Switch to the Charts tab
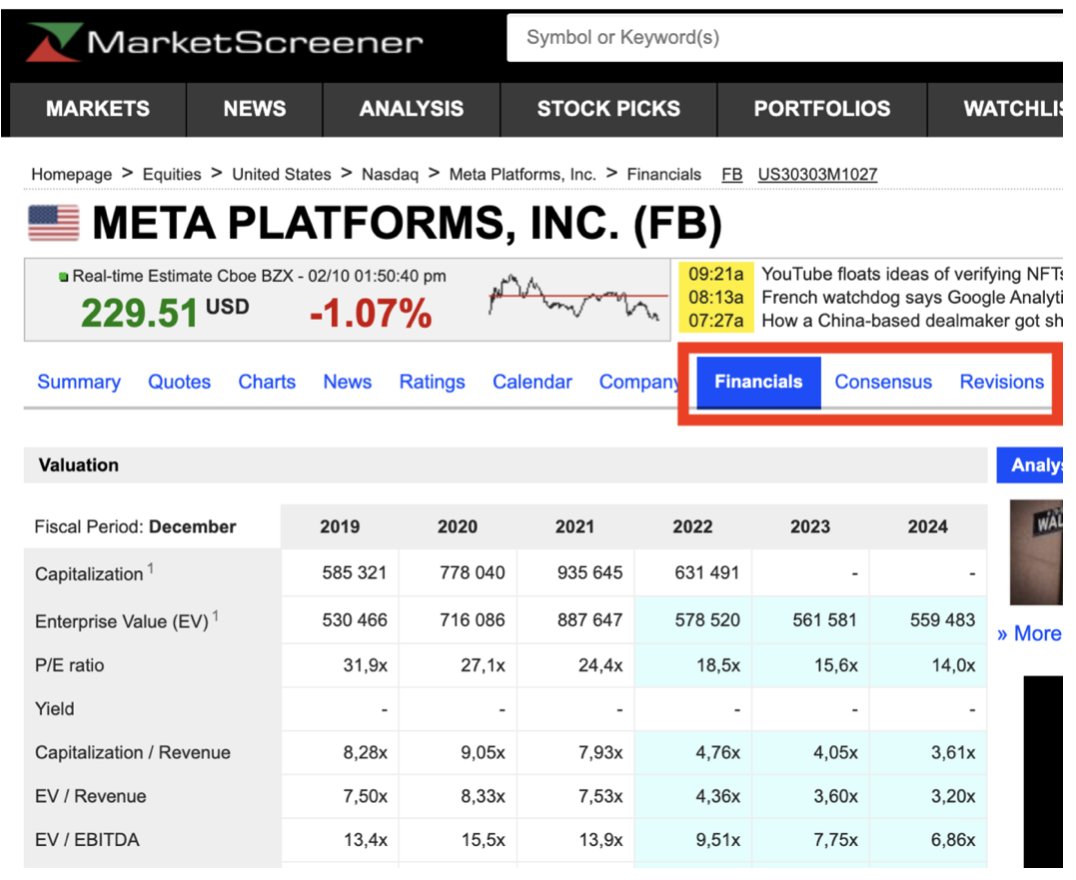The width and height of the screenshot is (1076, 880). click(267, 382)
